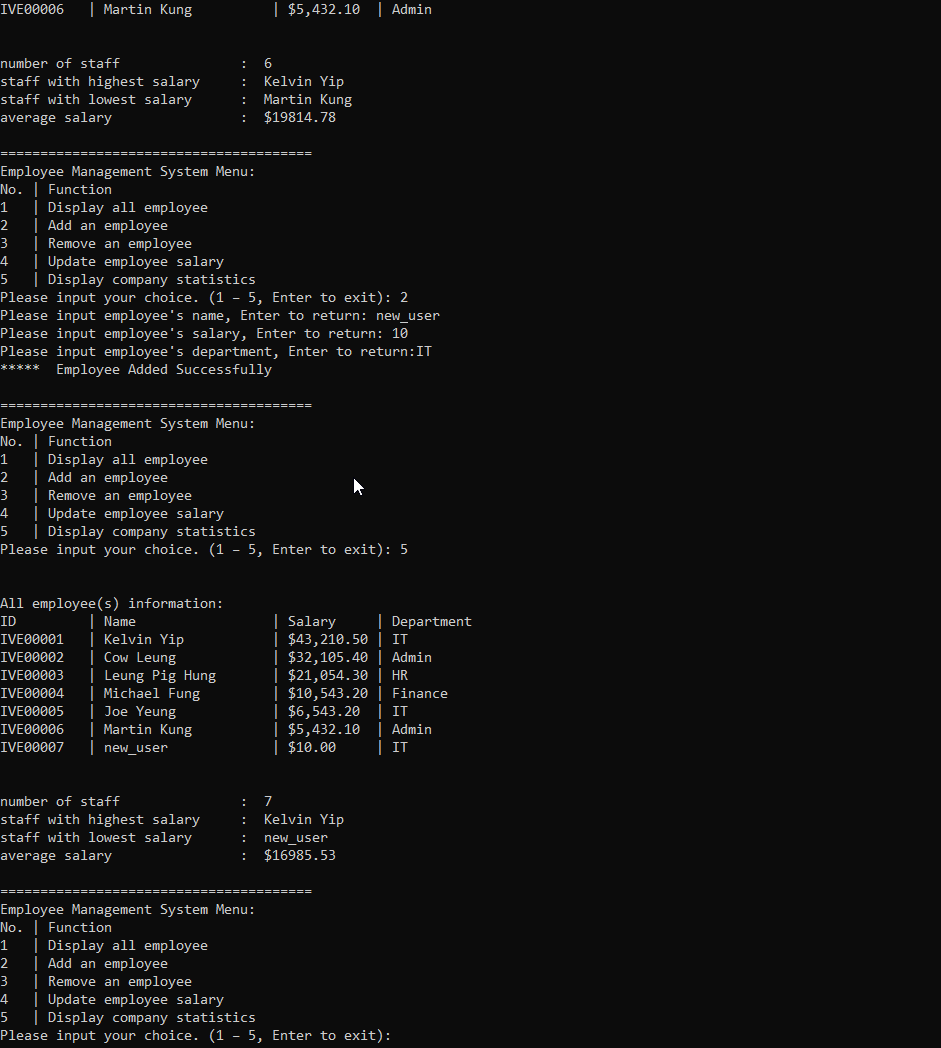The width and height of the screenshot is (941, 1048).
Task: Click the Salary column header in the table
Action: pyautogui.click(x=312, y=622)
